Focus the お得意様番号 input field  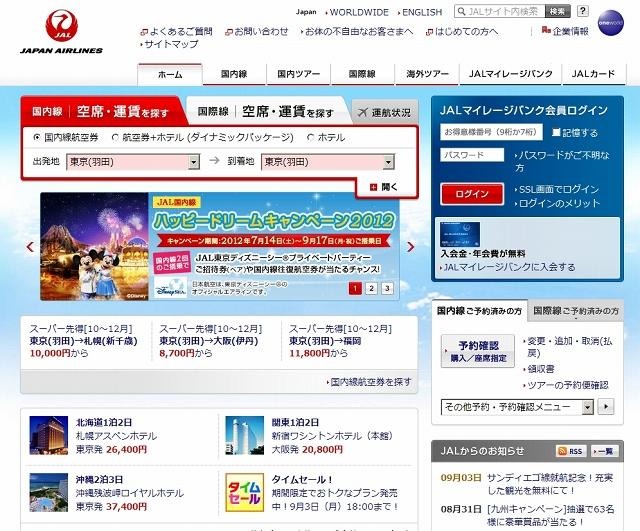coord(491,132)
